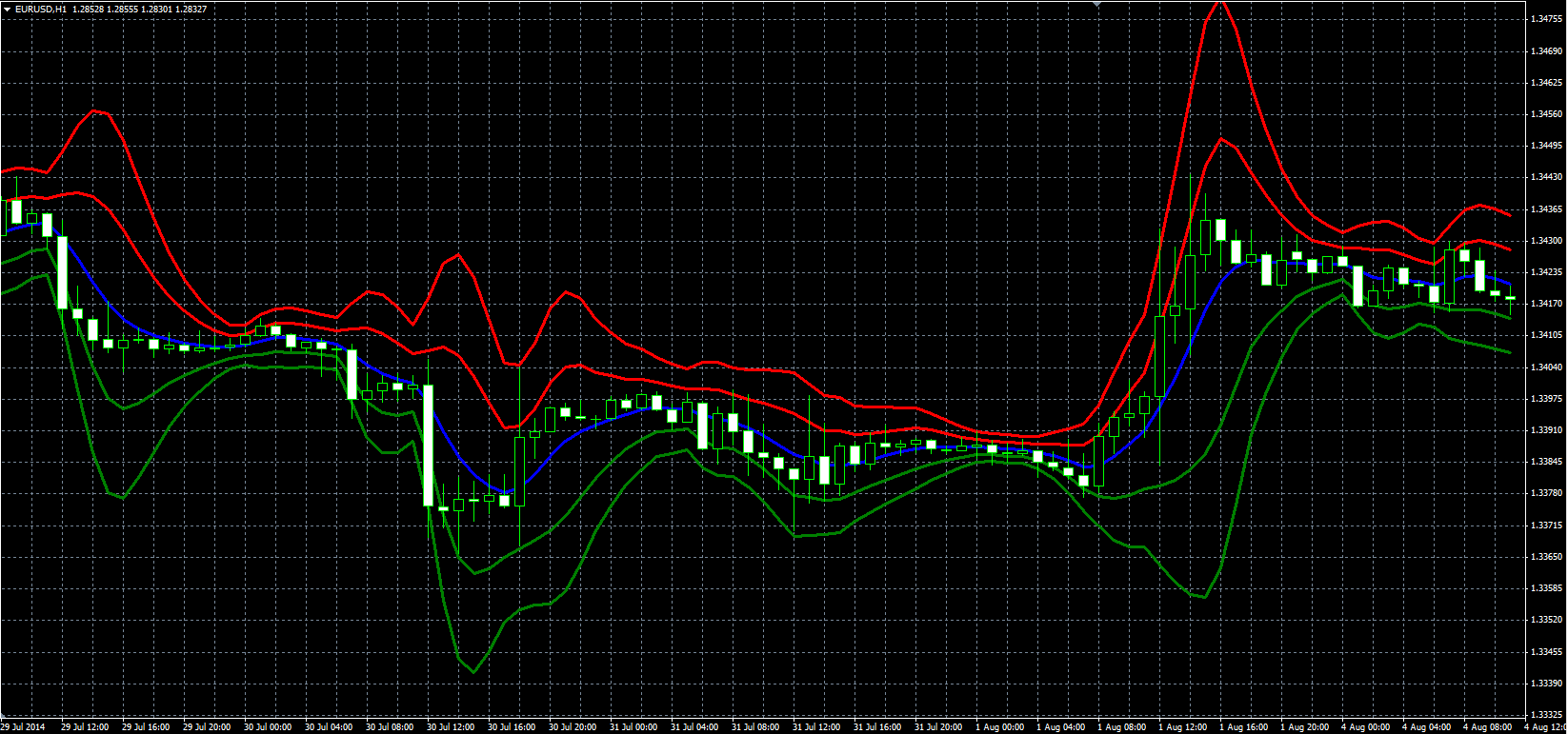Select the 1.28528 open price value

point(89,9)
